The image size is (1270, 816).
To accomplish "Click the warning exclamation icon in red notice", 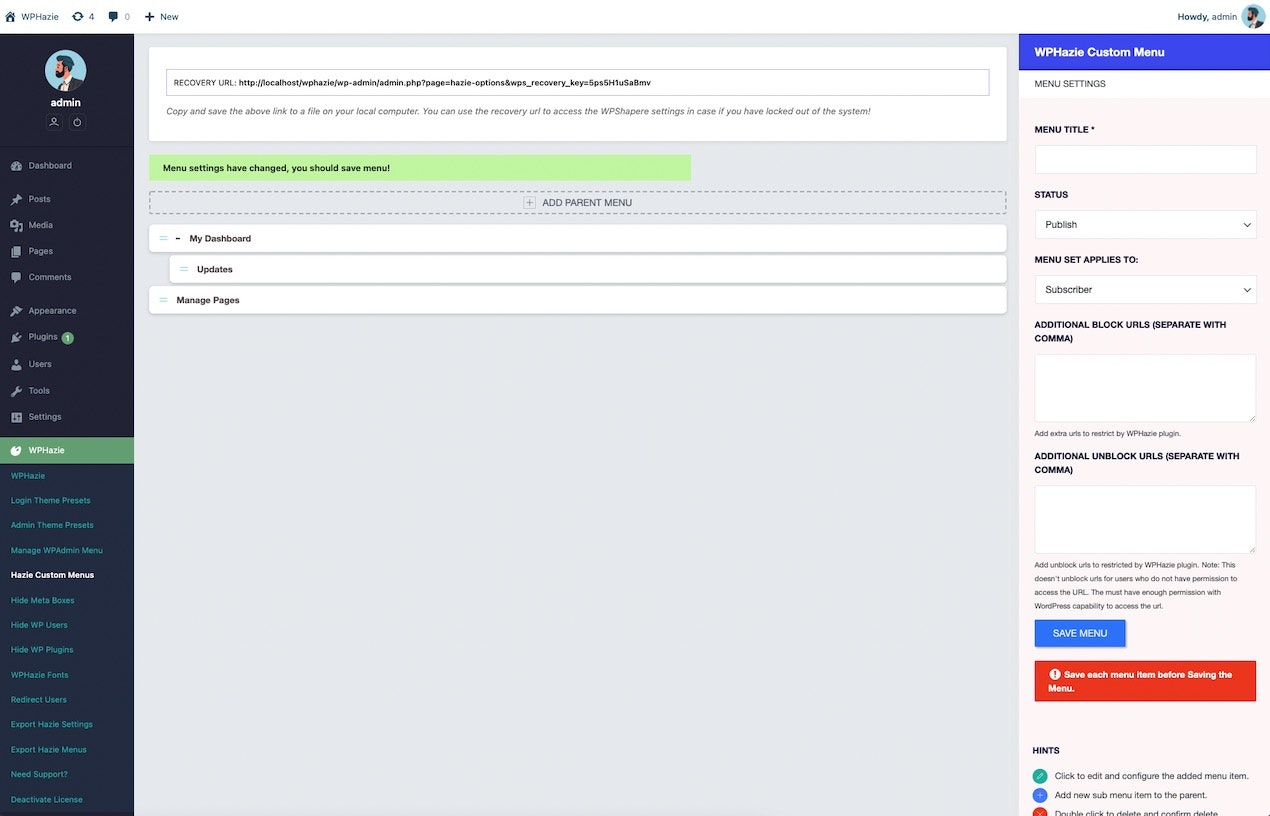I will click(x=1055, y=675).
